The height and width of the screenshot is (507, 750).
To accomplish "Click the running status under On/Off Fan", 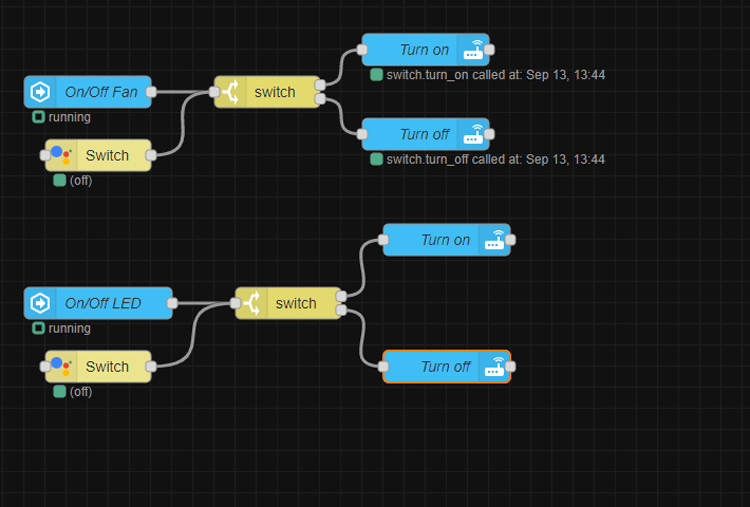I will pyautogui.click(x=69, y=117).
